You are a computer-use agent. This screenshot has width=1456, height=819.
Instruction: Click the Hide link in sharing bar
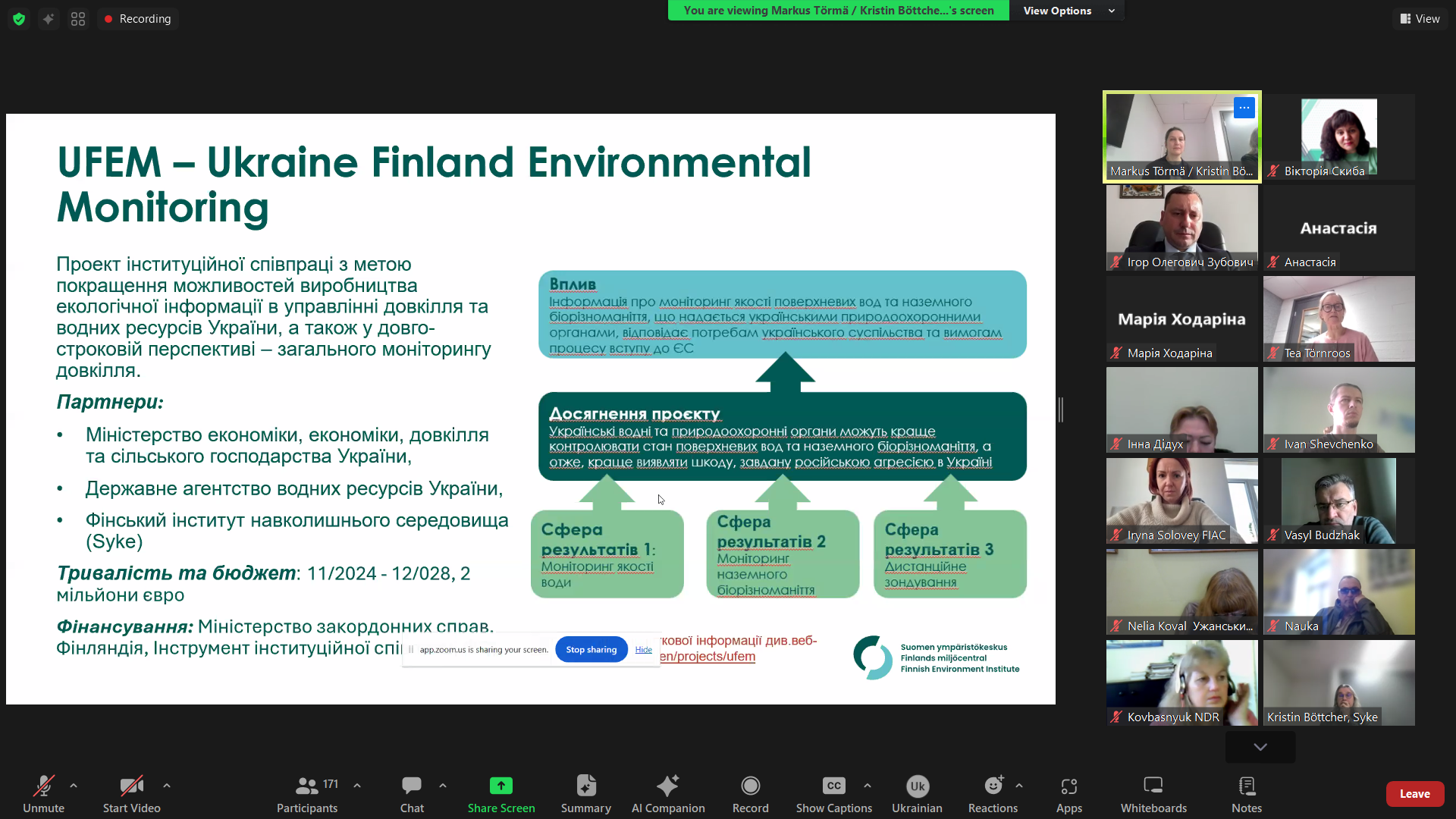point(643,650)
